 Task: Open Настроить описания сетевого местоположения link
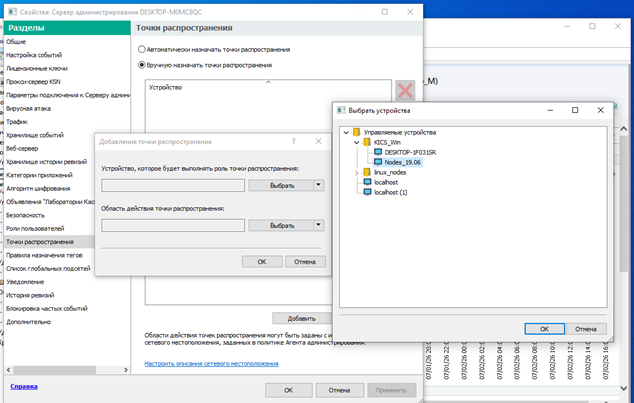[211, 363]
